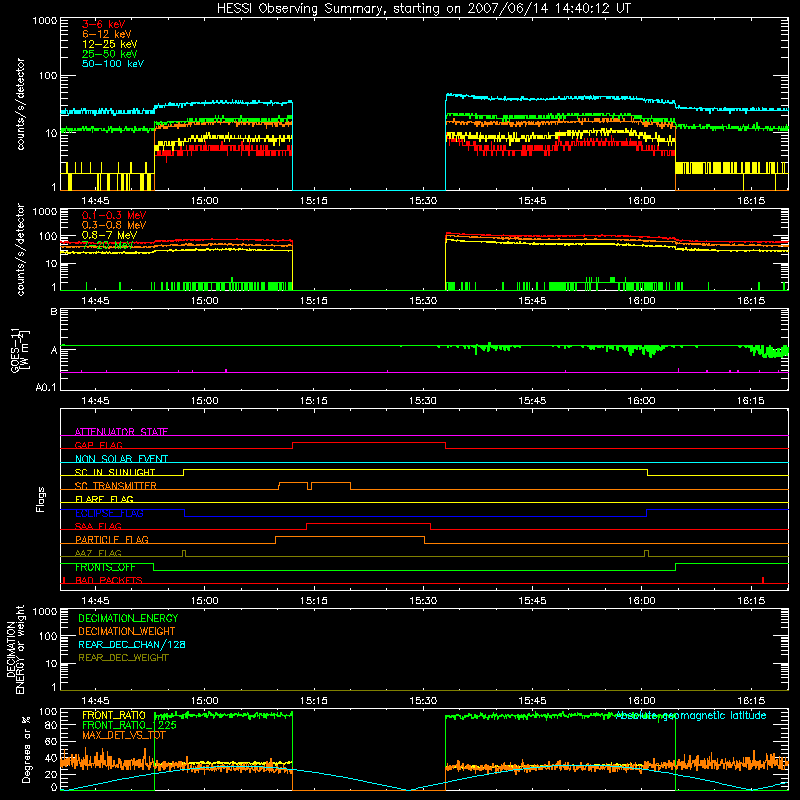Pick the 50-100 keV legend label
Screen dimensions: 800x800
point(113,63)
